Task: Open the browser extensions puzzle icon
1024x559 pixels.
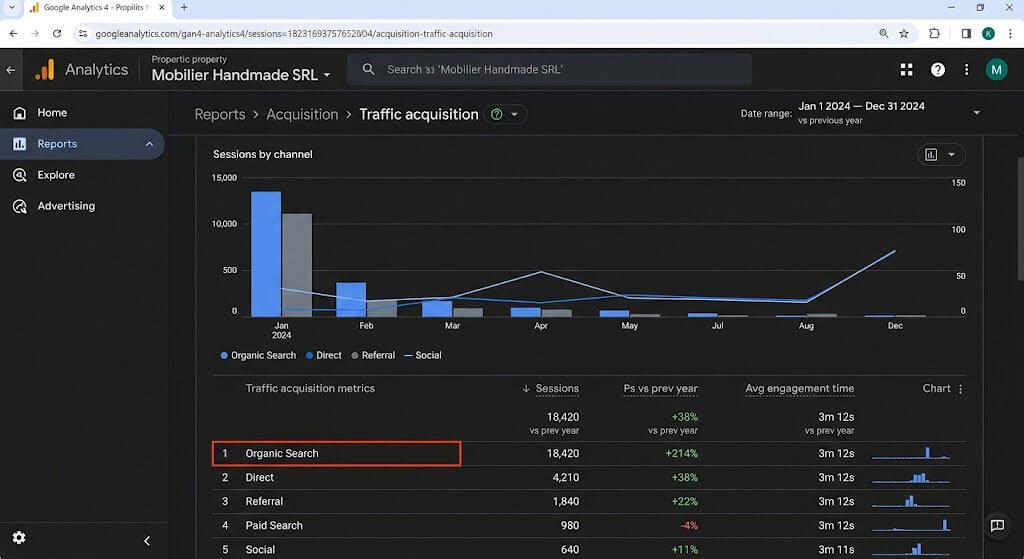Action: [x=935, y=33]
